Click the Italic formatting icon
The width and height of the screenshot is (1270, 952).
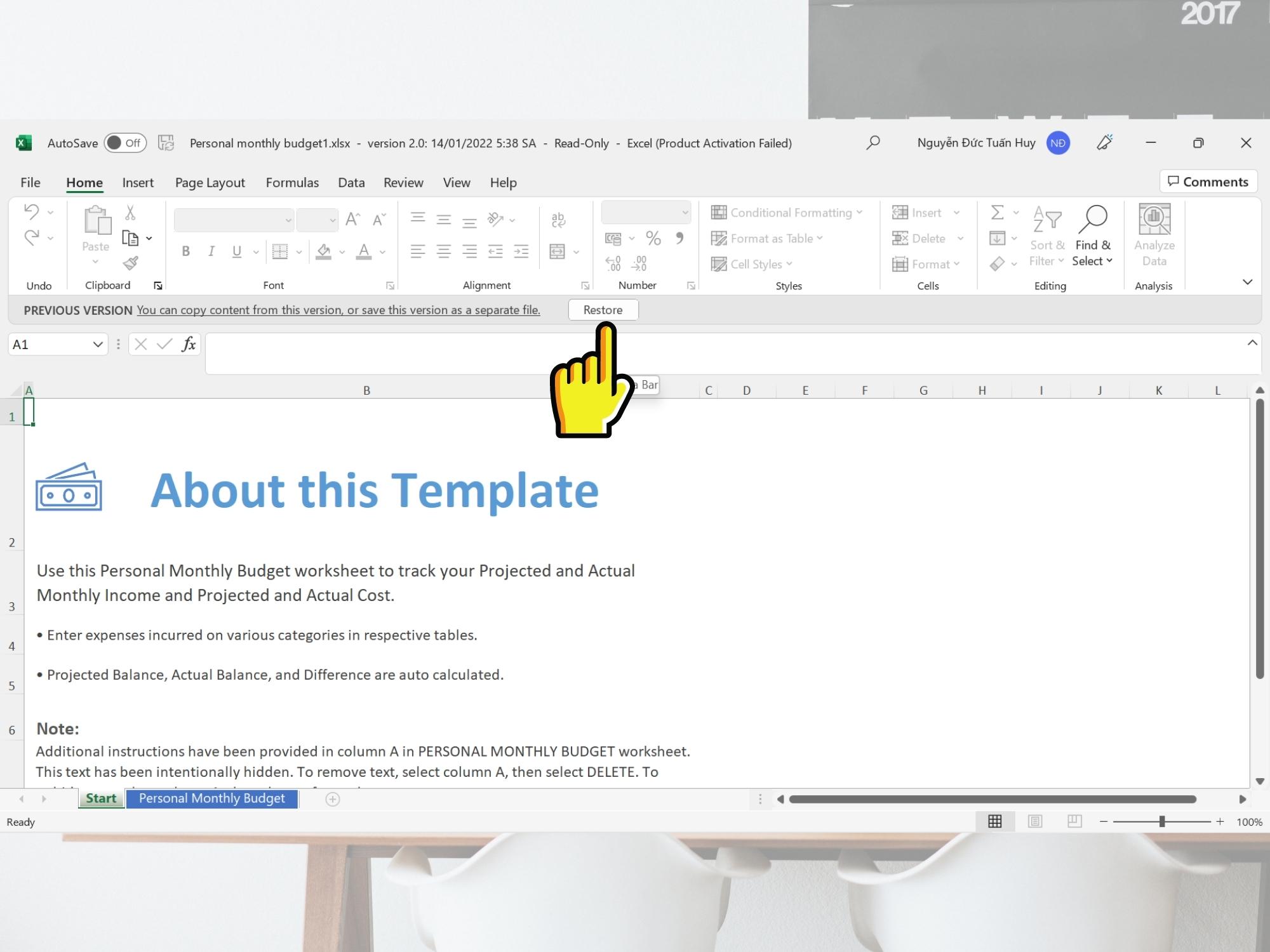(211, 252)
